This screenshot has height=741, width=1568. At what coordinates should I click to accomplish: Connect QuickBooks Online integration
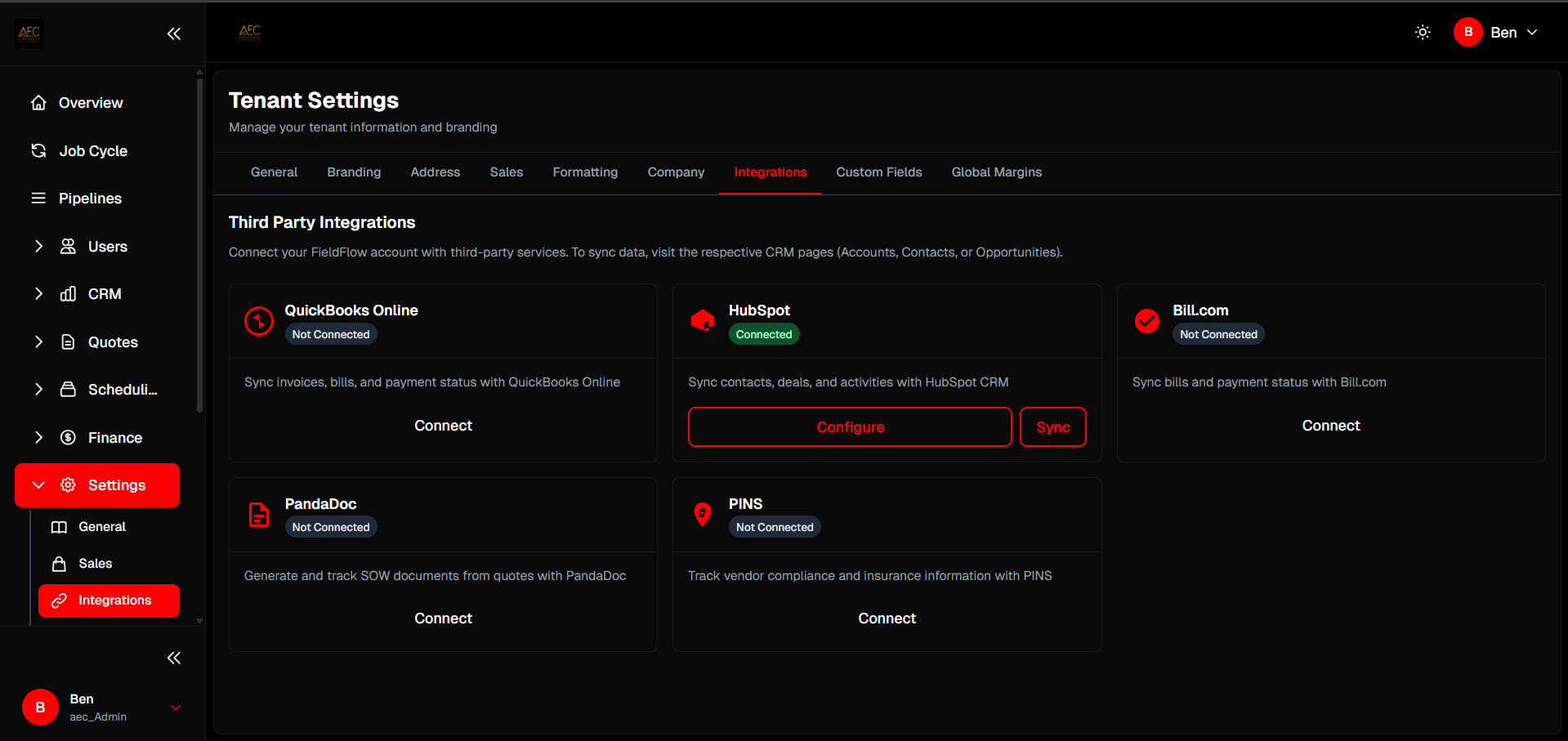point(443,426)
